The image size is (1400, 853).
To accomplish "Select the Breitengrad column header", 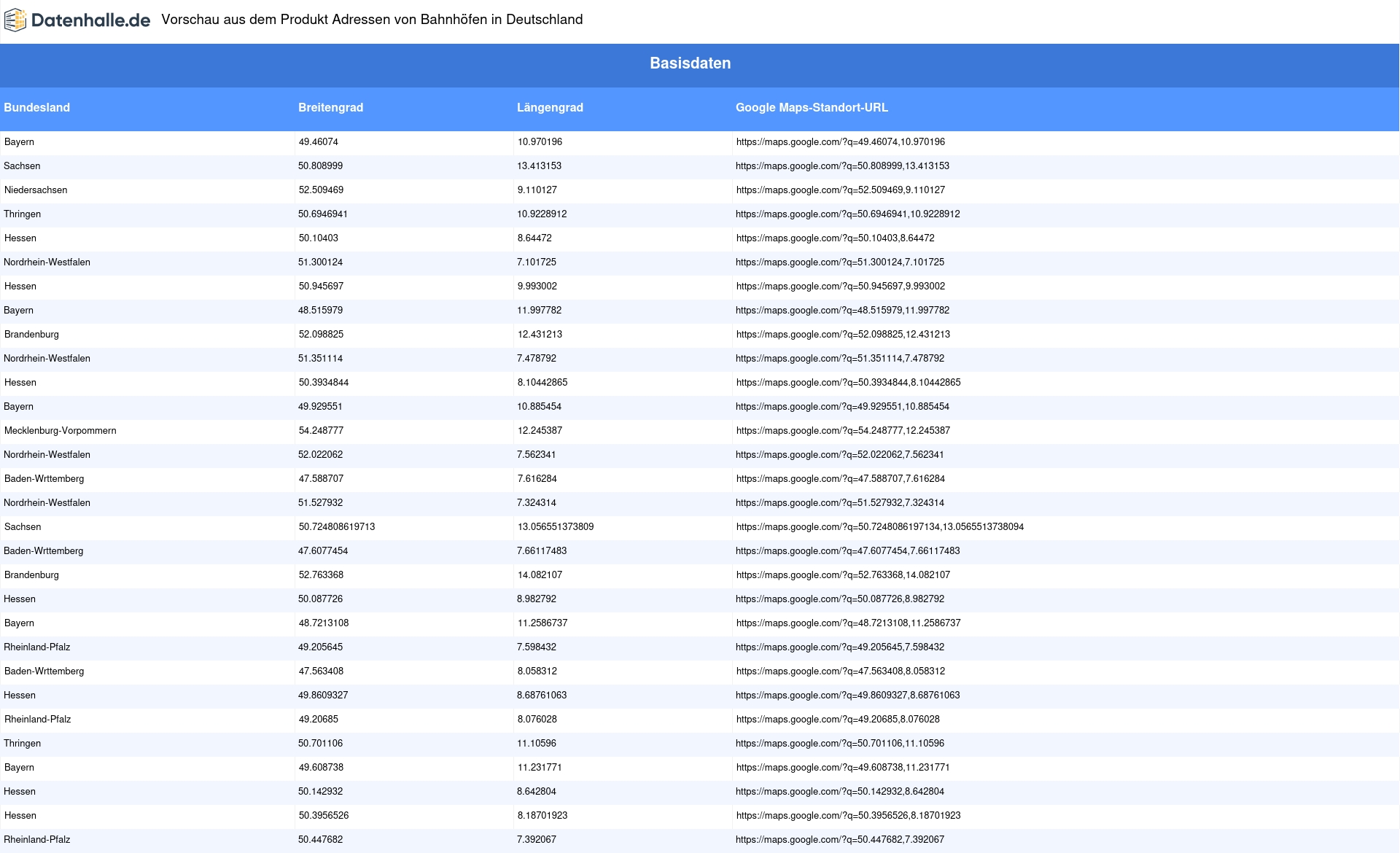I will pyautogui.click(x=330, y=107).
